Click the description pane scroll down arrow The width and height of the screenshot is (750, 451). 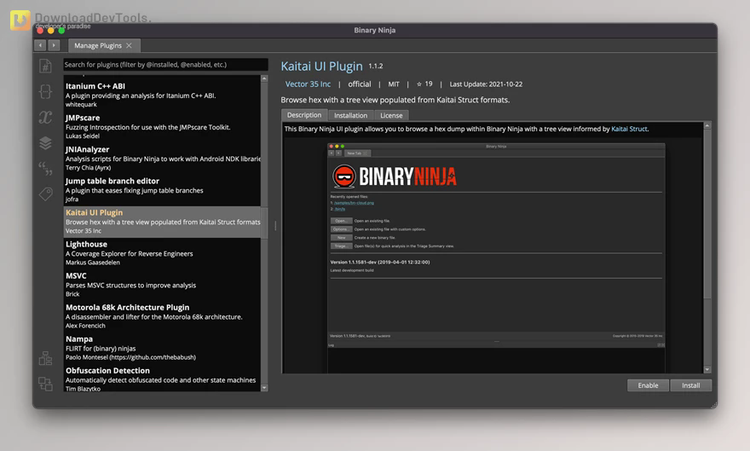(x=707, y=370)
